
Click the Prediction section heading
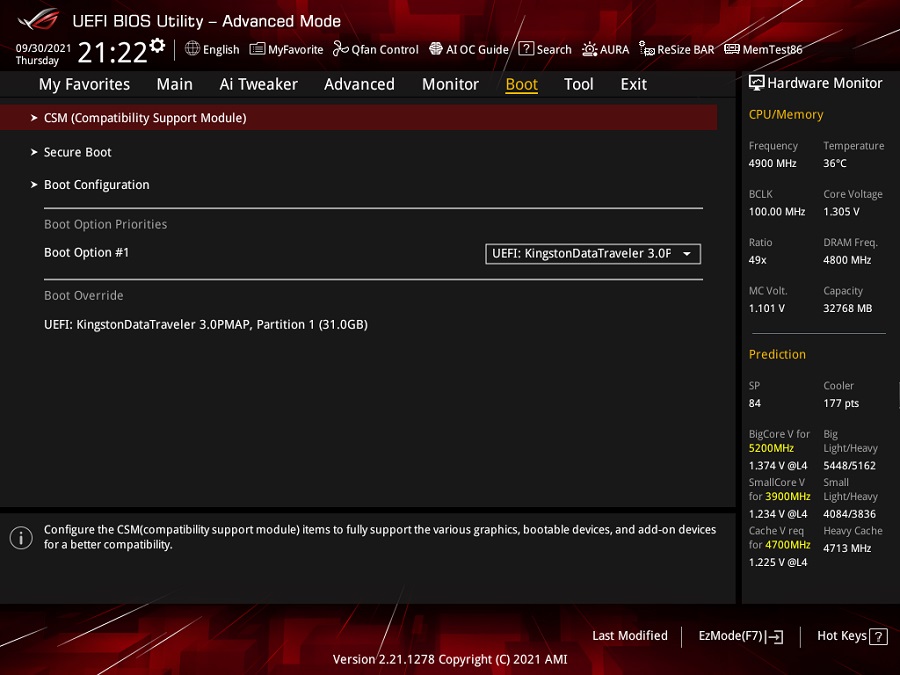[x=777, y=355]
